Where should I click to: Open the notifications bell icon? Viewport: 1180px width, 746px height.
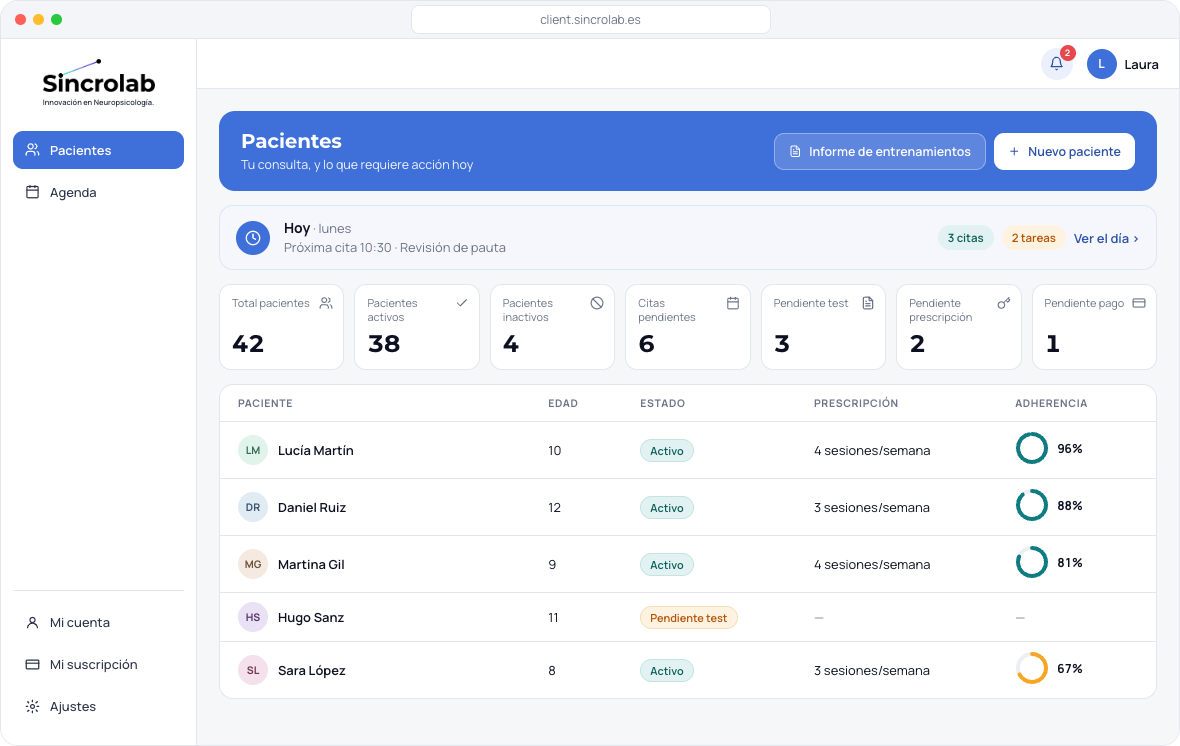click(x=1056, y=64)
